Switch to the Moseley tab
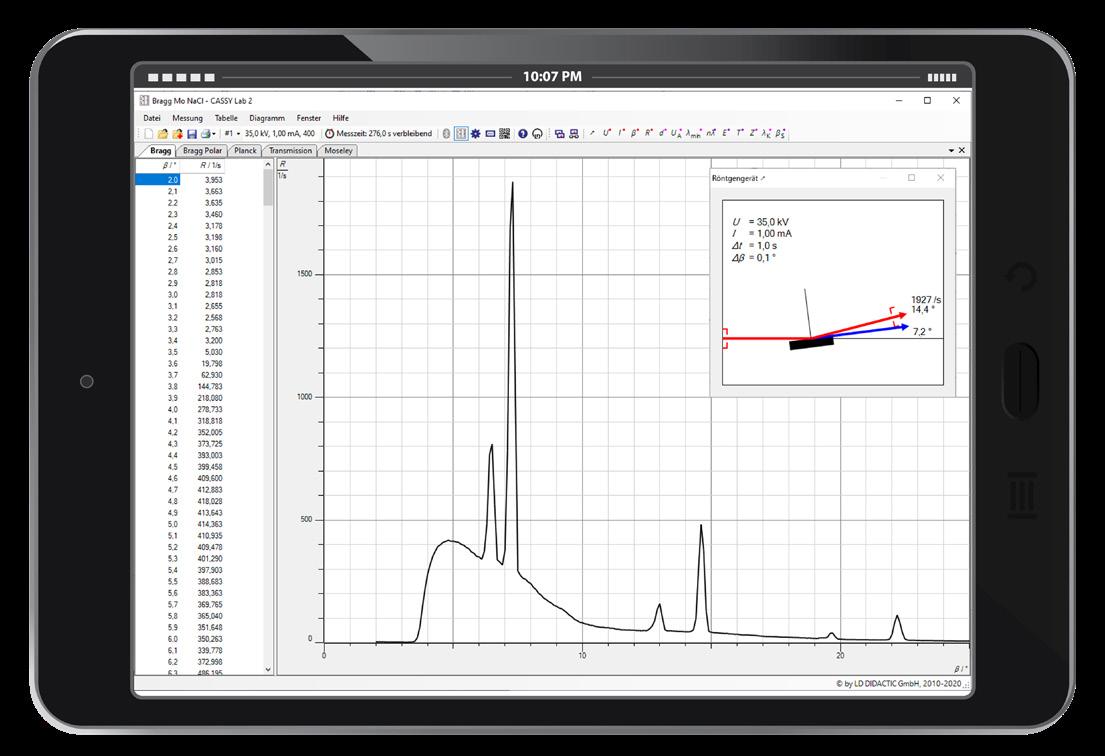This screenshot has width=1105, height=756. coord(339,150)
